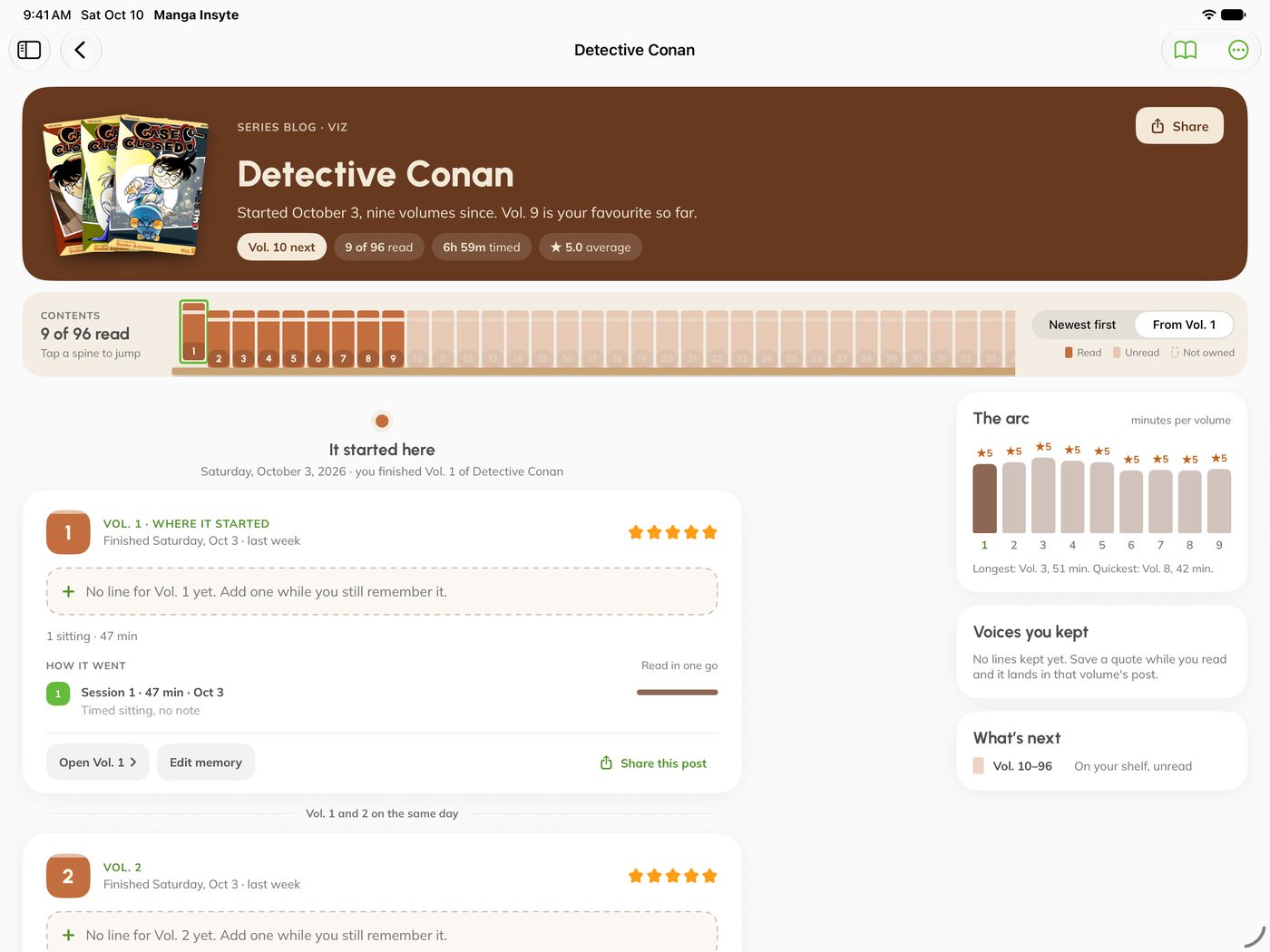Screen dimensions: 1270x952
Task: Add a line for Vol. 1
Action: 382,591
